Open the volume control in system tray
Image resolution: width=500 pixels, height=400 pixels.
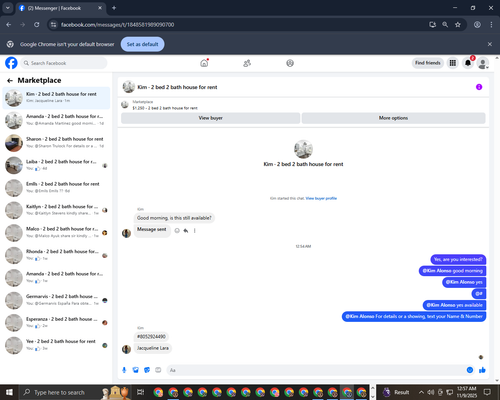pos(431,392)
